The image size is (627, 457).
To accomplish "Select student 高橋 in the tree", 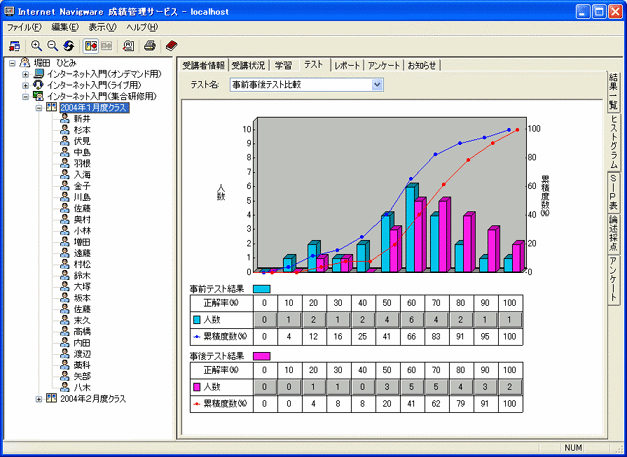I will 81,330.
